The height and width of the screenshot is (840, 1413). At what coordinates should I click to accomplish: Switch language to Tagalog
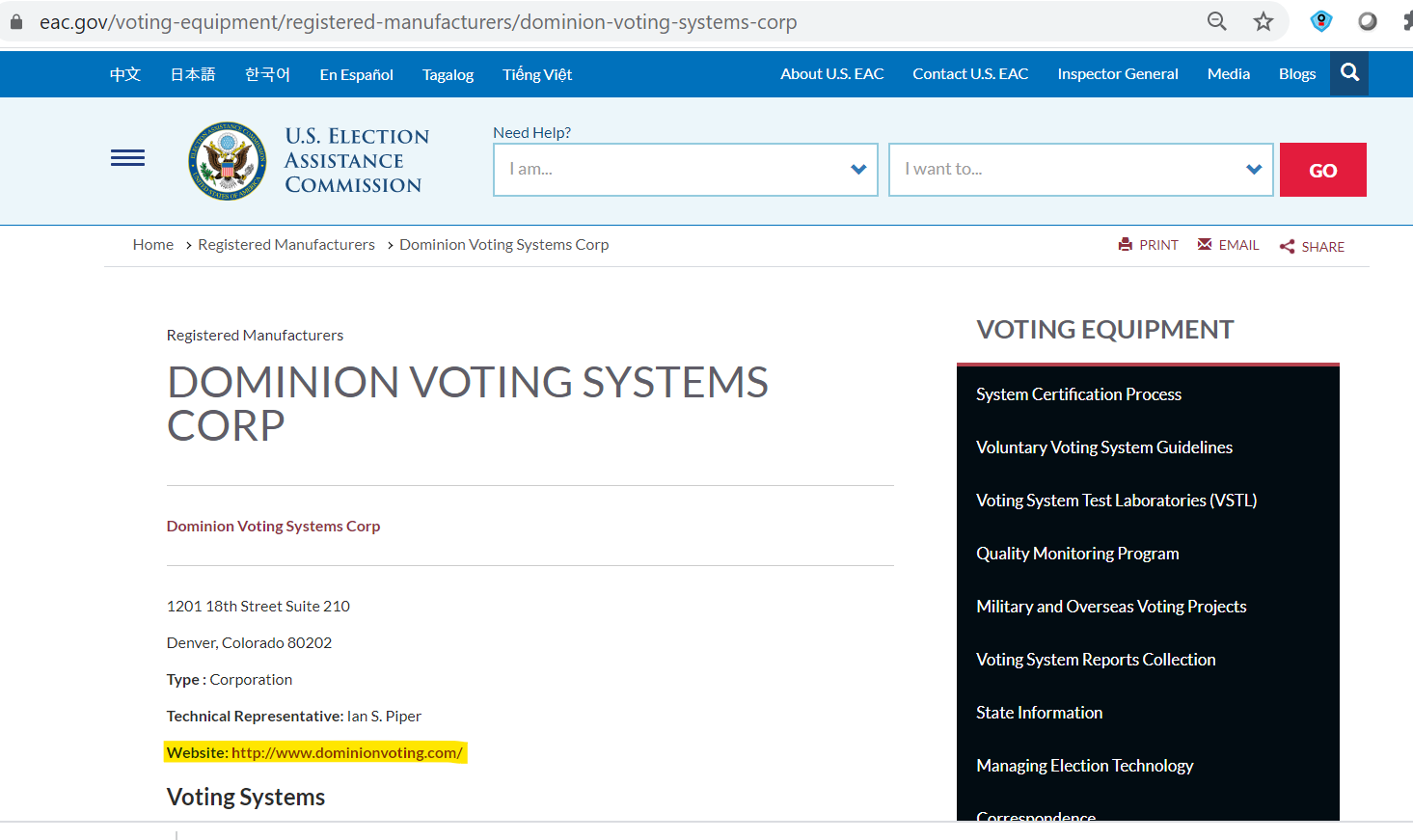pos(448,74)
